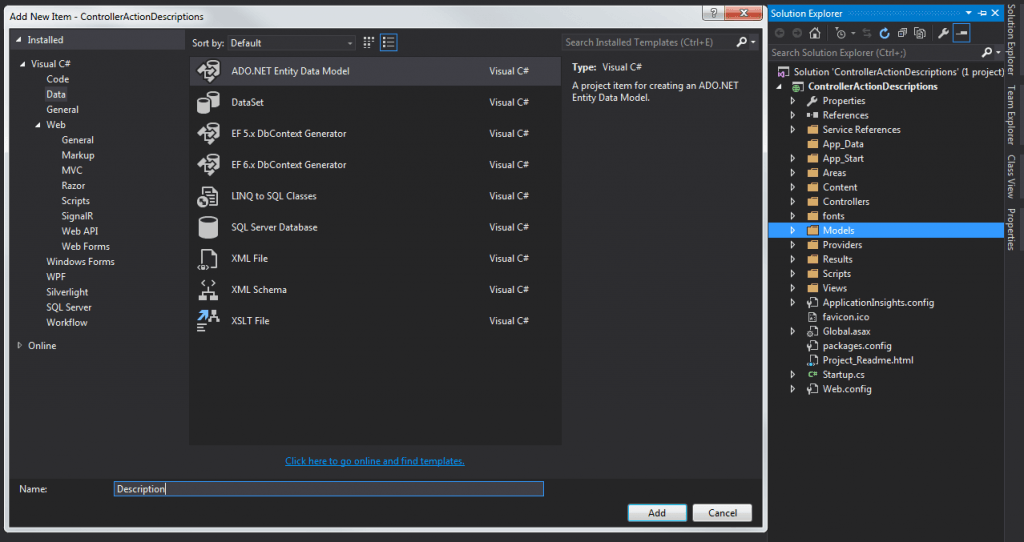Select the ADO.NET Entity Data Model template icon
Screen dimensions: 1024x542
coord(208,71)
